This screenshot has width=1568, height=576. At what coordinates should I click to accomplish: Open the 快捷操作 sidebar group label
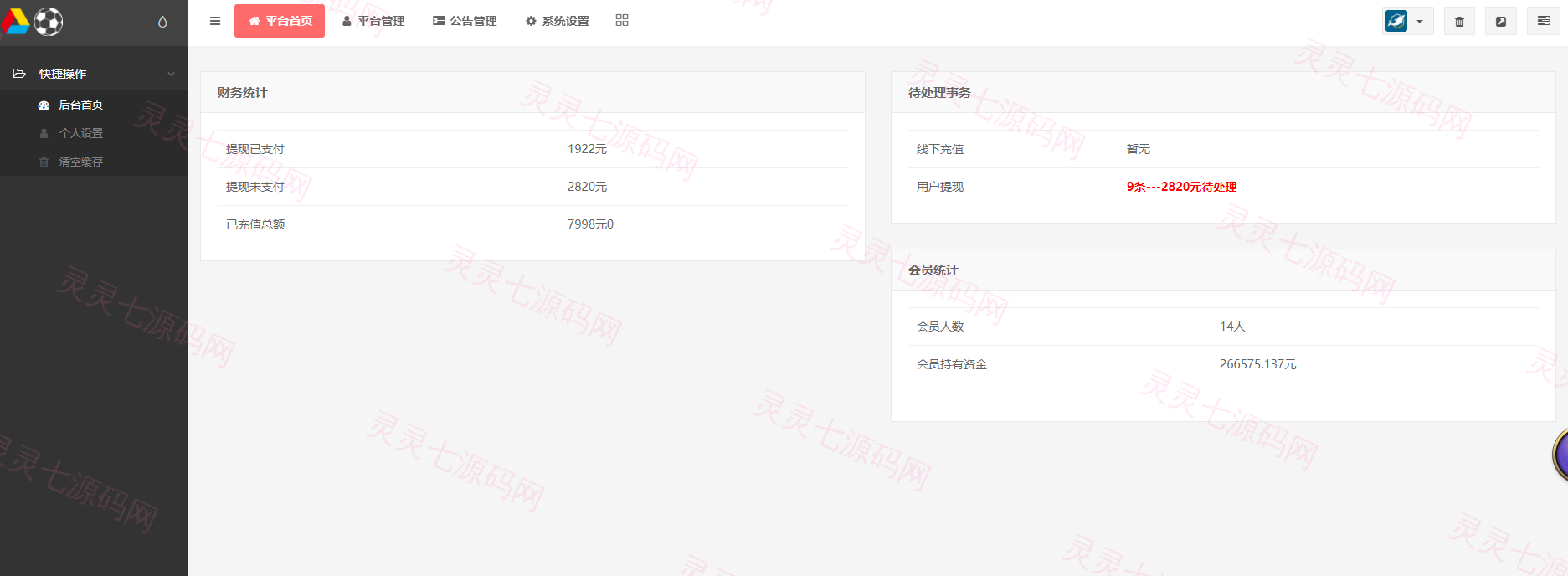pos(63,74)
